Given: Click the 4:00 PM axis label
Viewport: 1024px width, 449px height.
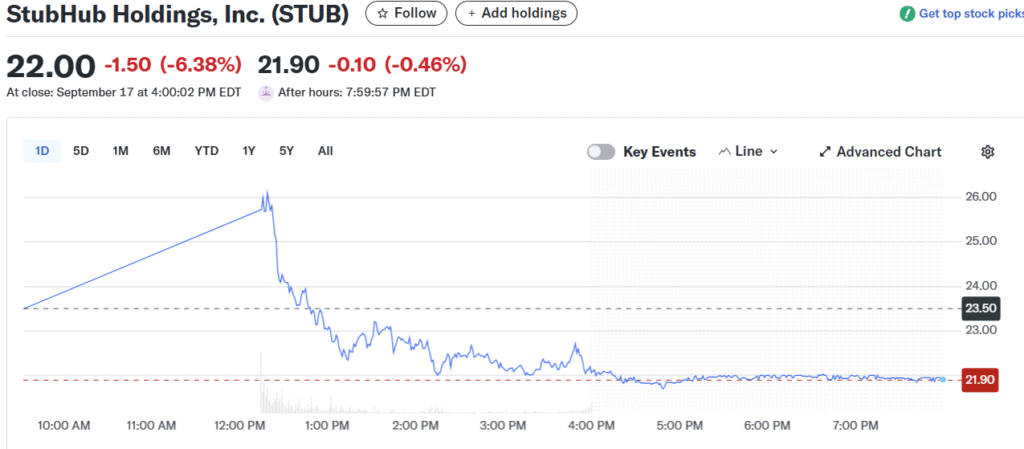Looking at the screenshot, I should (592, 426).
